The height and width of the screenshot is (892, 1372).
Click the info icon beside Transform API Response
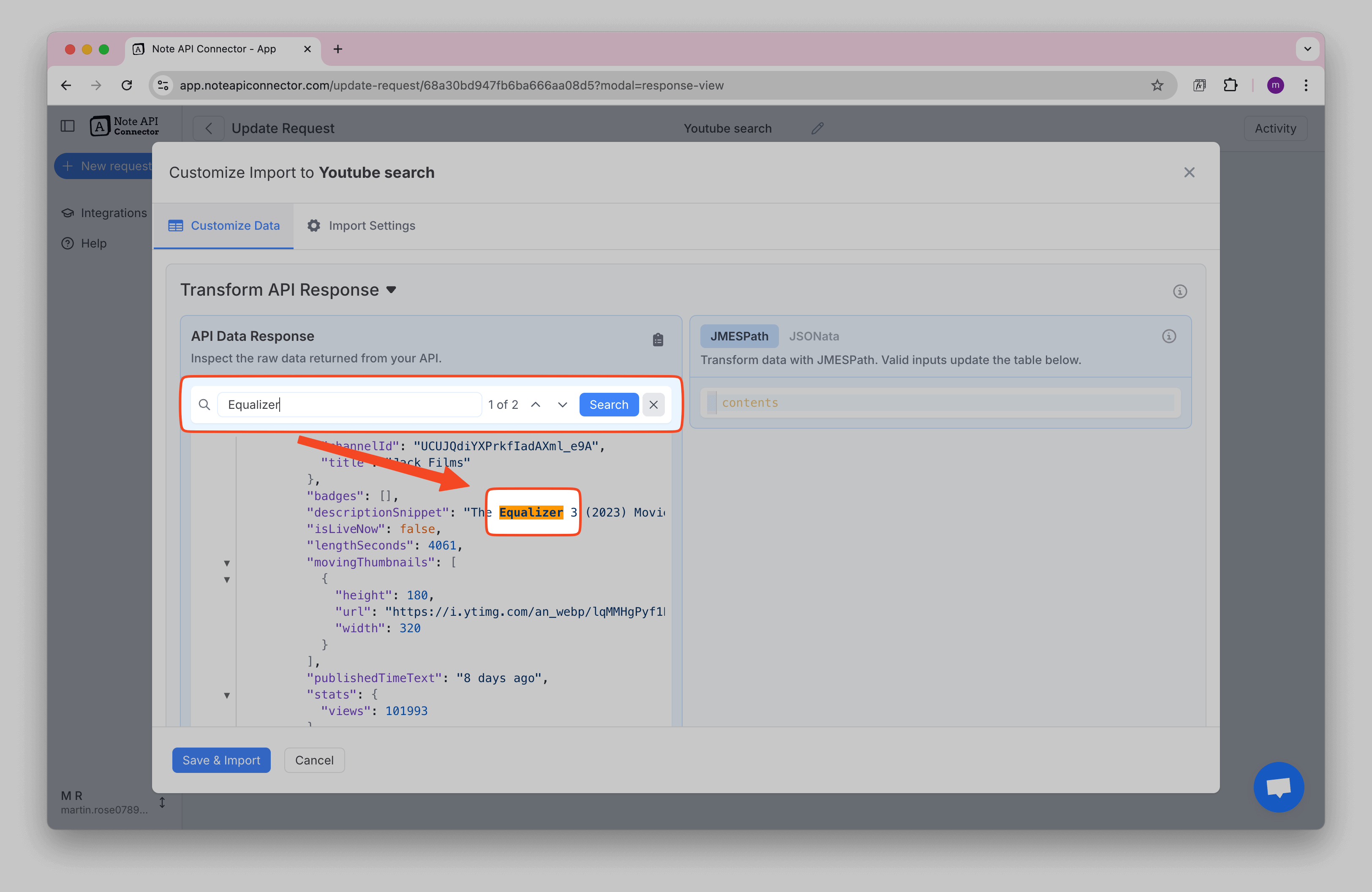click(x=1180, y=291)
